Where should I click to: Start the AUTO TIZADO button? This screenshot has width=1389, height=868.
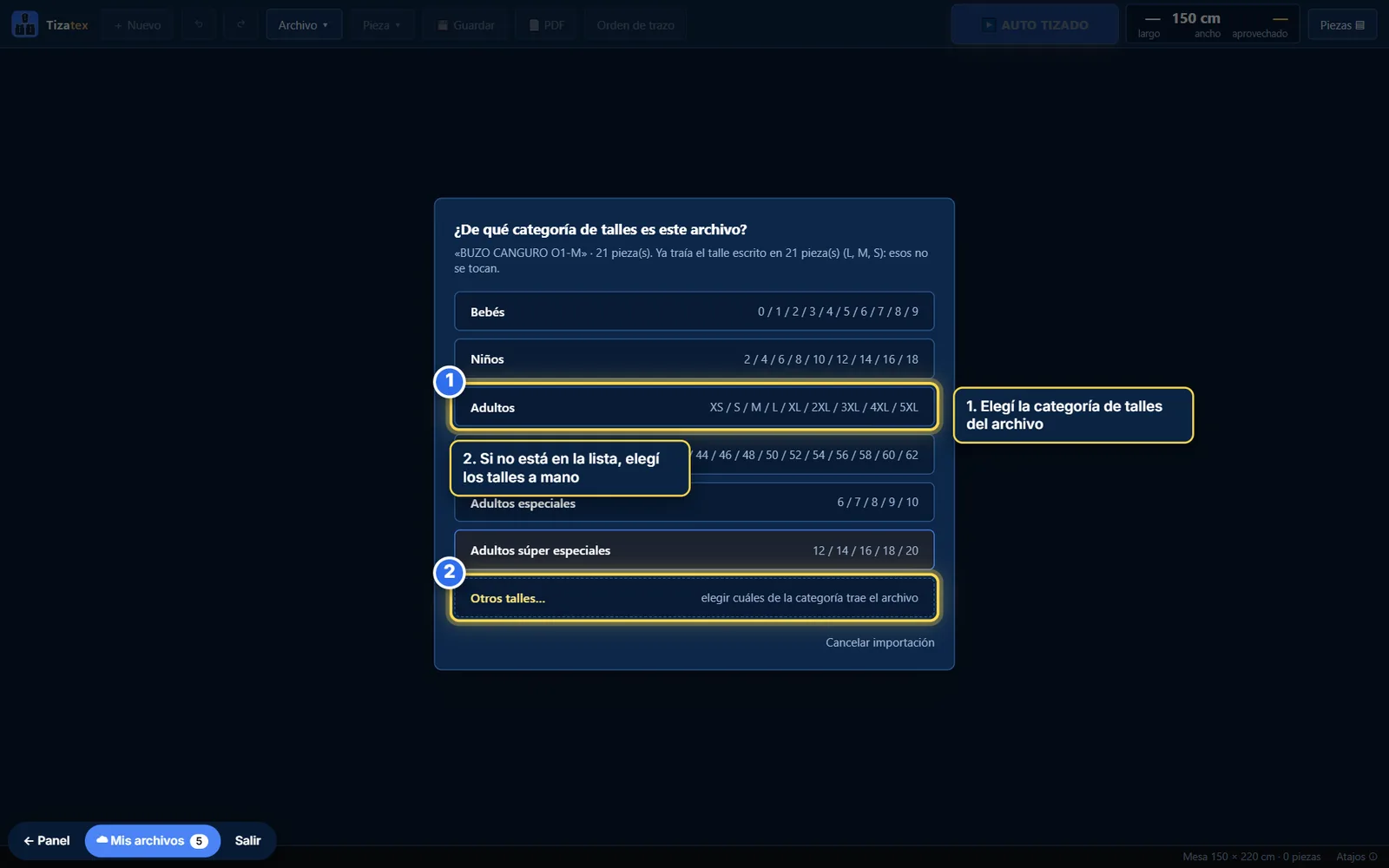point(1035,24)
